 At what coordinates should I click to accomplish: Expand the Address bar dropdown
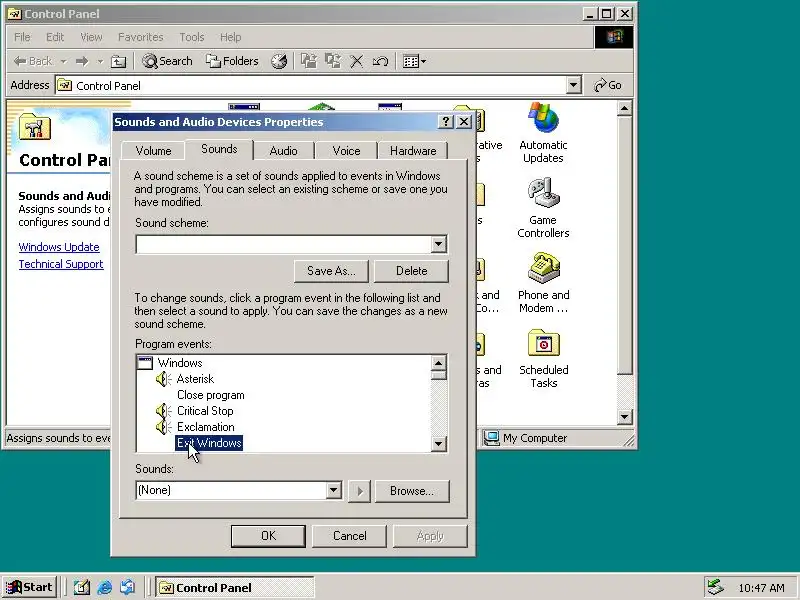pyautogui.click(x=573, y=85)
